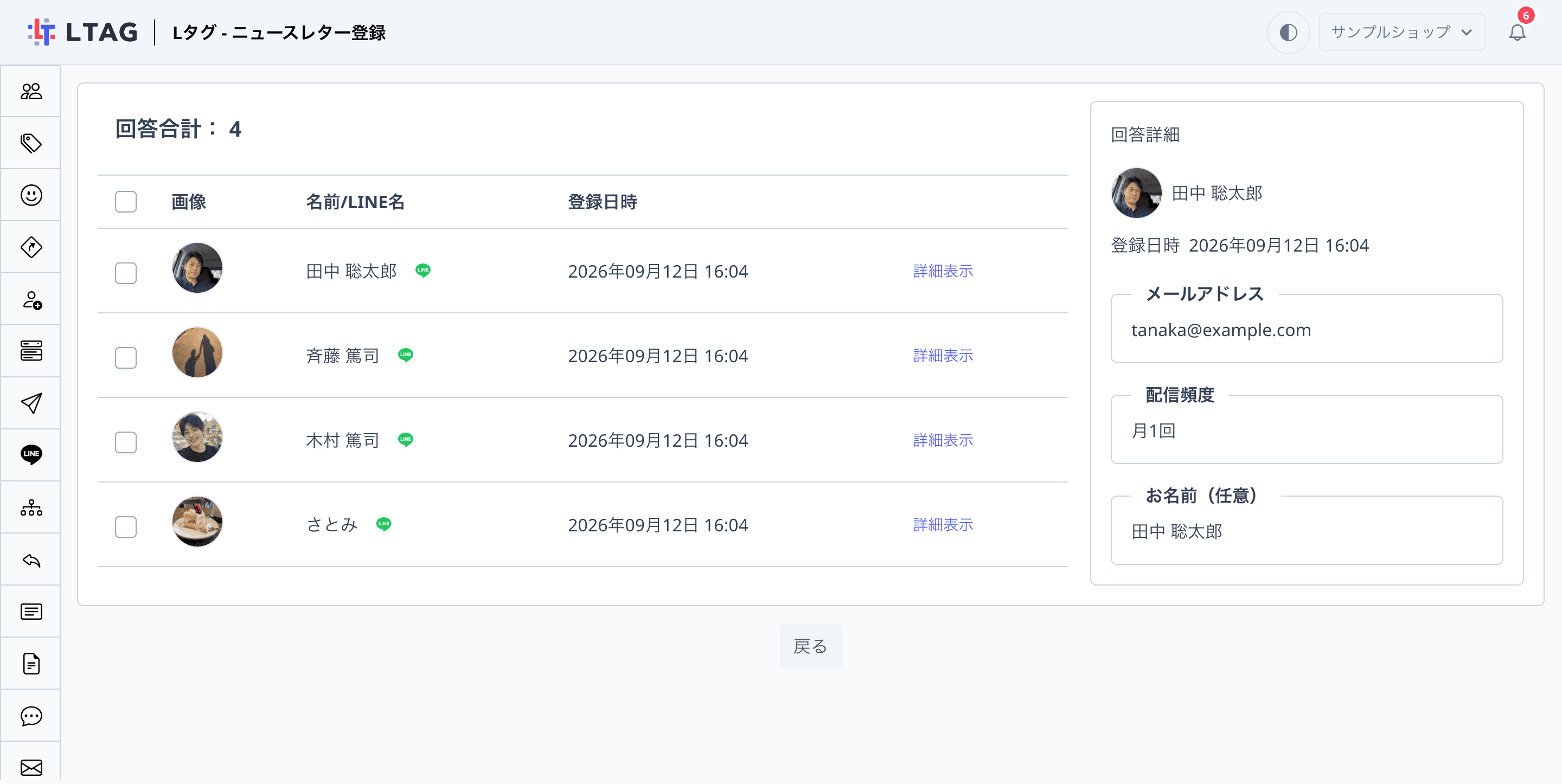Open 詳細表示 for 田中 聡太郎
This screenshot has width=1562, height=784.
coord(943,271)
